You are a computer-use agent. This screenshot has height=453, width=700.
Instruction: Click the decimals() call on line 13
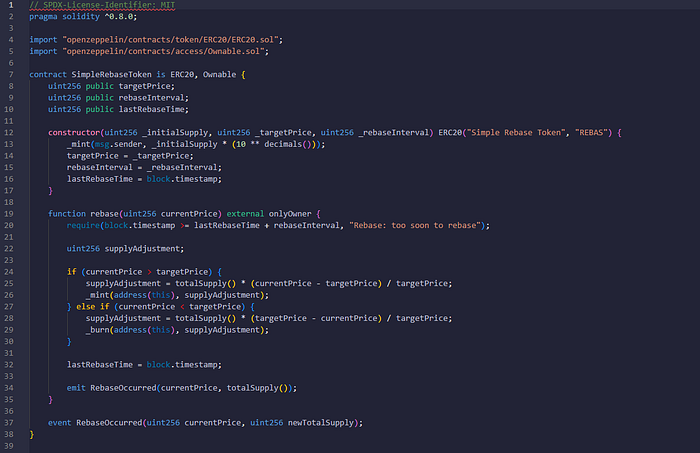pyautogui.click(x=288, y=144)
